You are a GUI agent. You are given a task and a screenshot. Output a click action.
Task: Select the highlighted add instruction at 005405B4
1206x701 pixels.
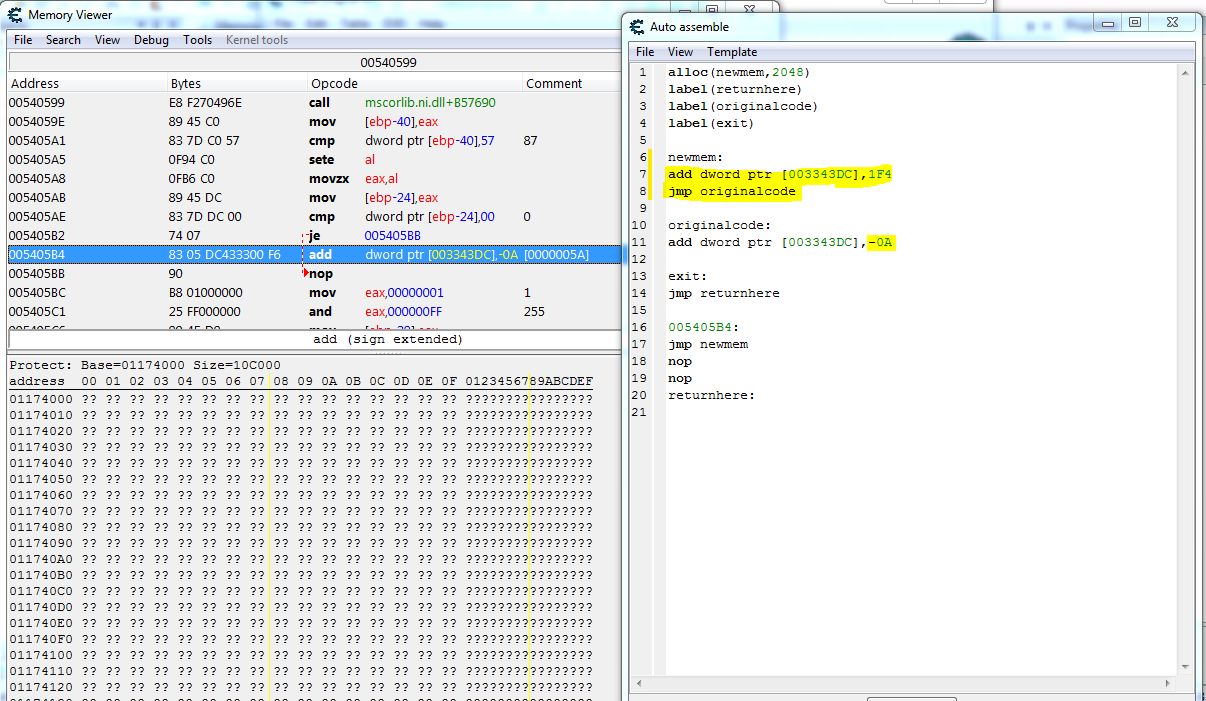pyautogui.click(x=300, y=255)
